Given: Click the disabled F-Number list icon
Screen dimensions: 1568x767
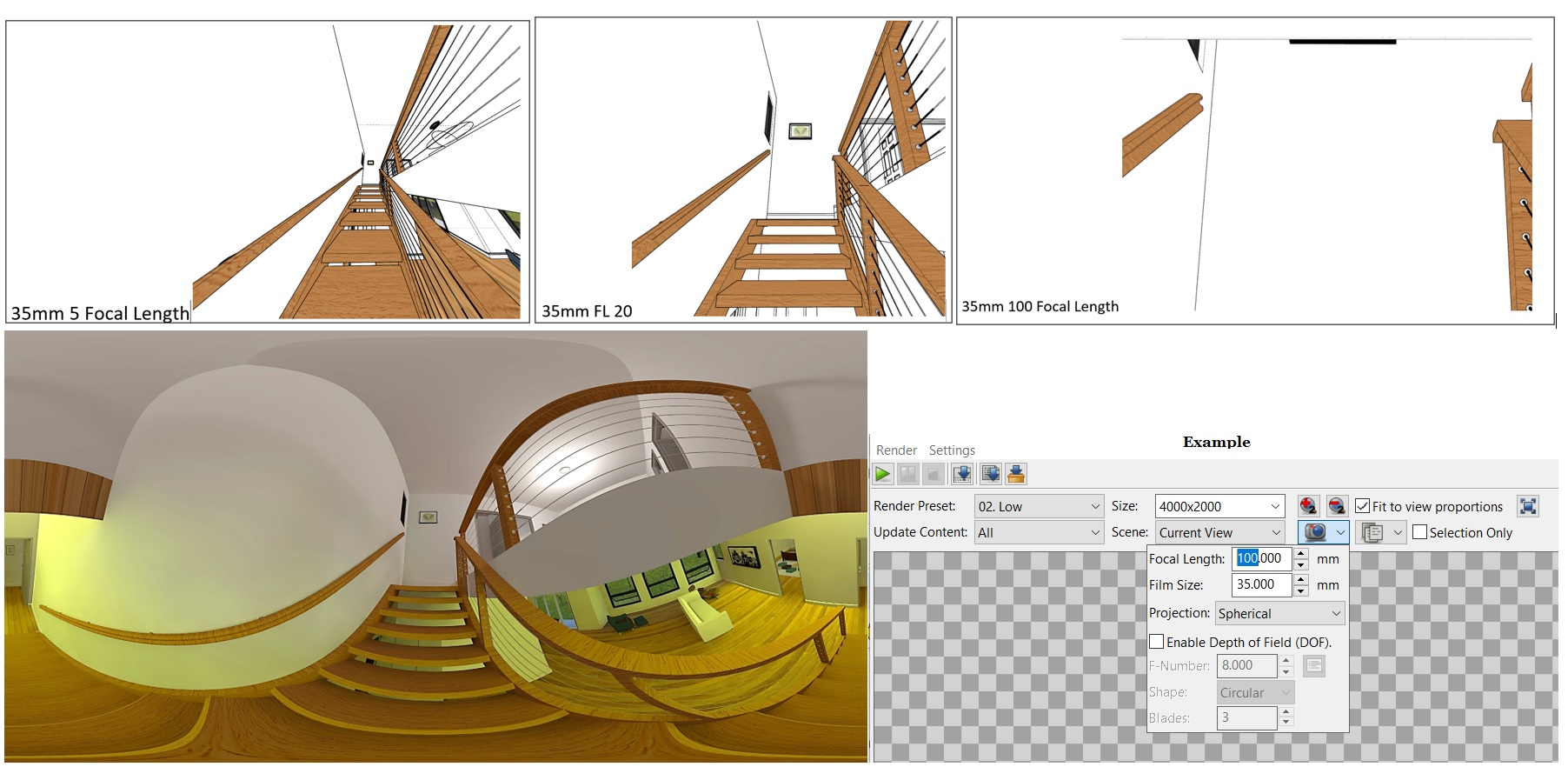Looking at the screenshot, I should pyautogui.click(x=1314, y=666).
